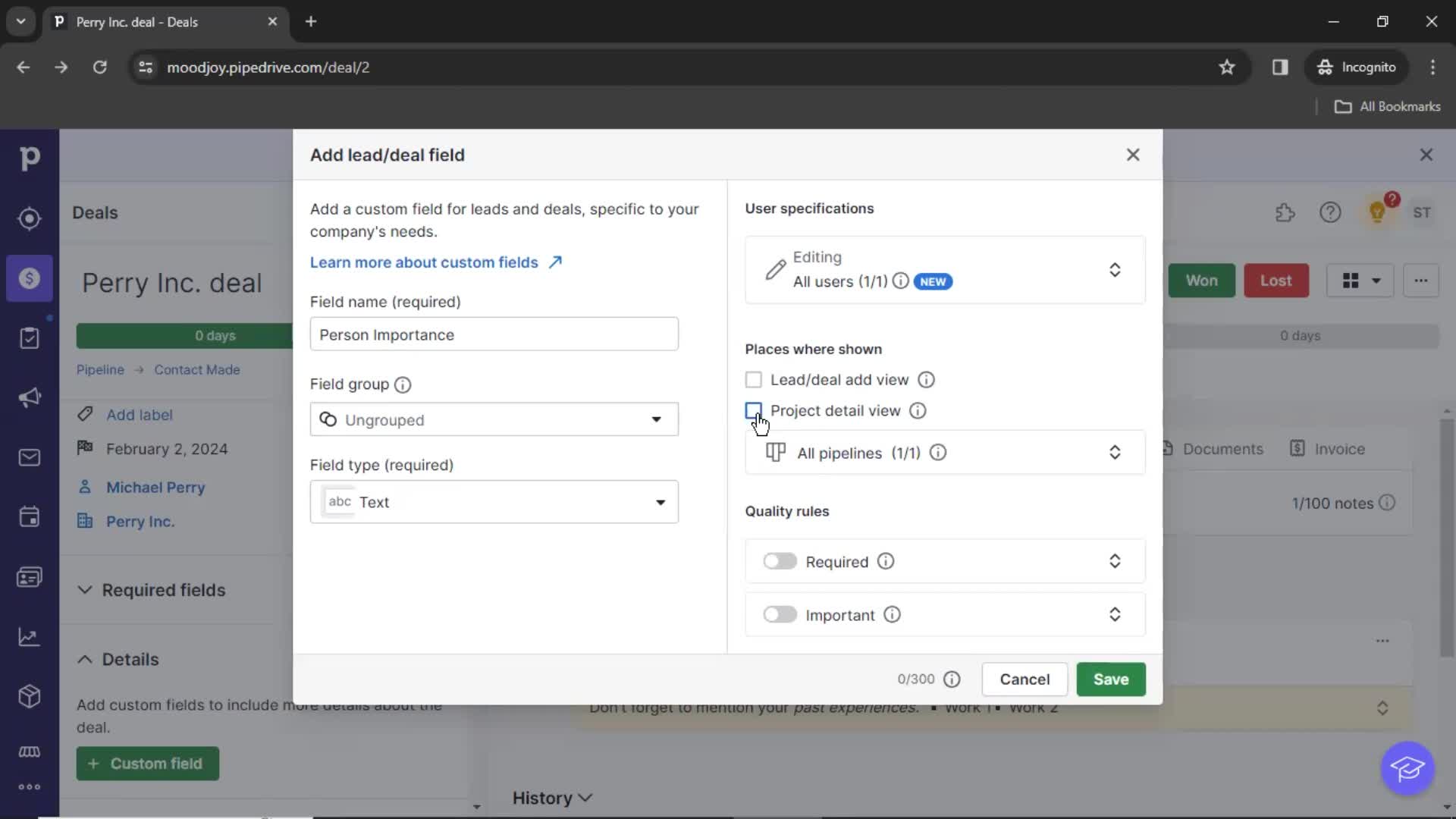This screenshot has height=819, width=1456.
Task: Click the Save button
Action: (x=1111, y=679)
